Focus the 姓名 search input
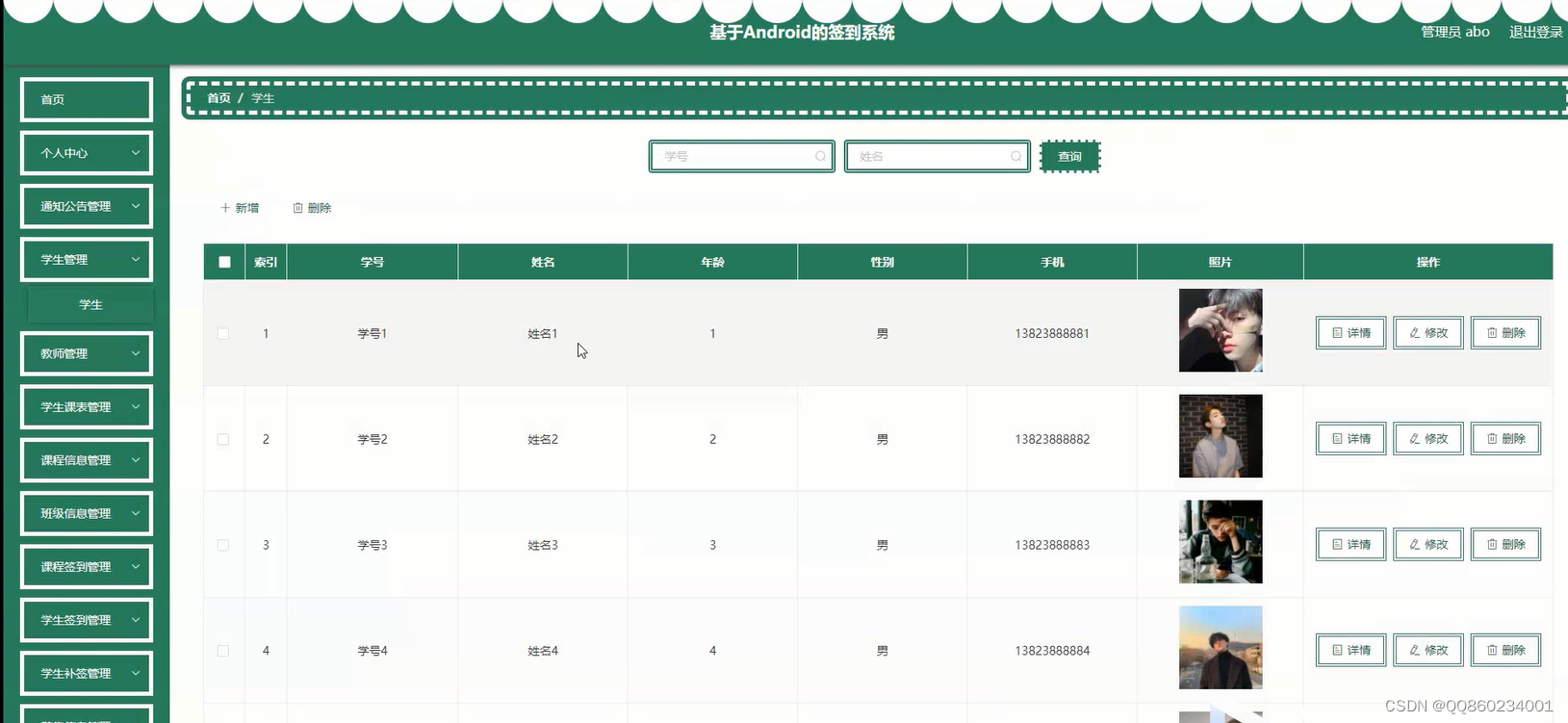 tap(937, 156)
